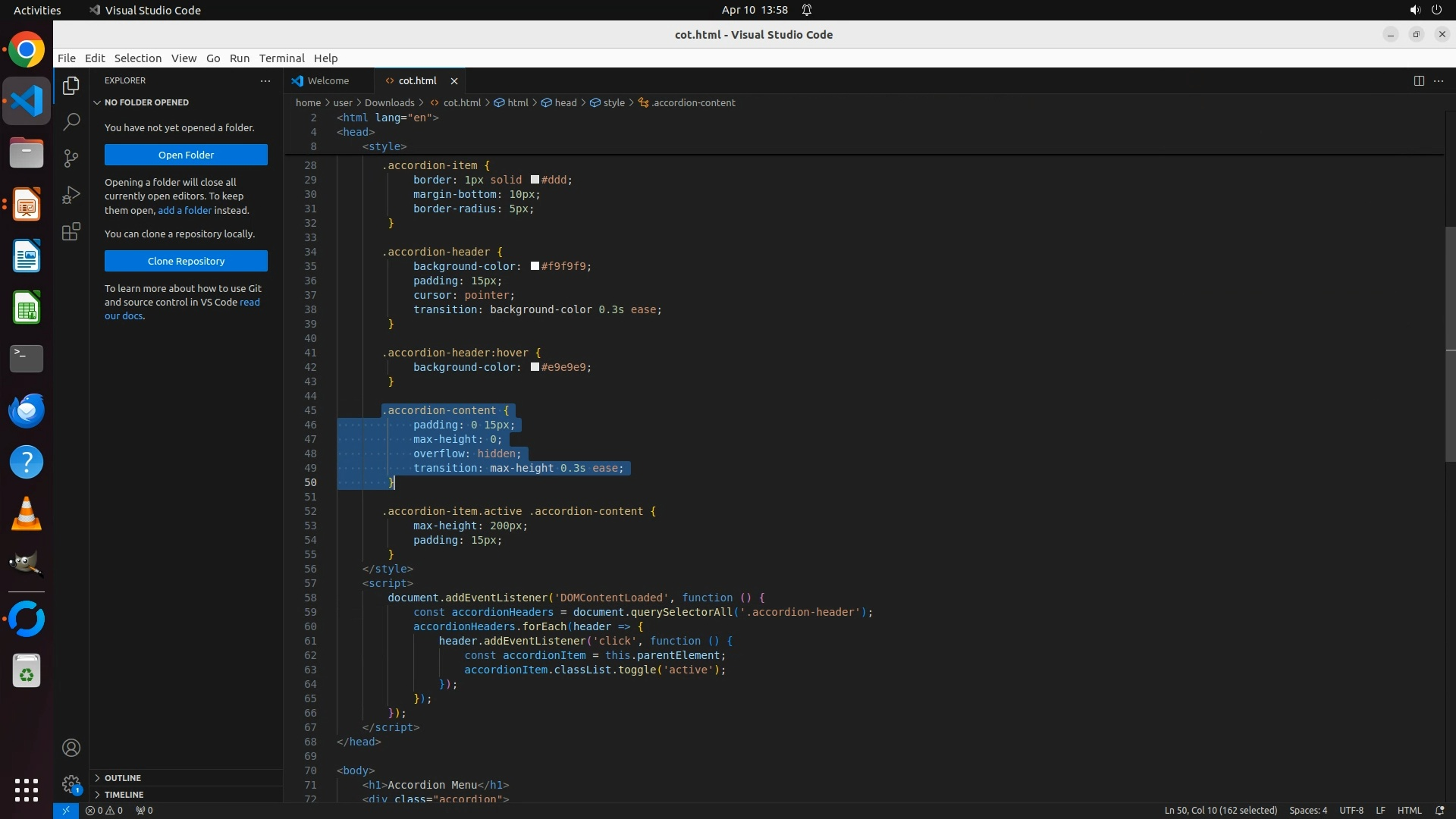Click the add a folder link
The height and width of the screenshot is (819, 1456).
tap(184, 210)
